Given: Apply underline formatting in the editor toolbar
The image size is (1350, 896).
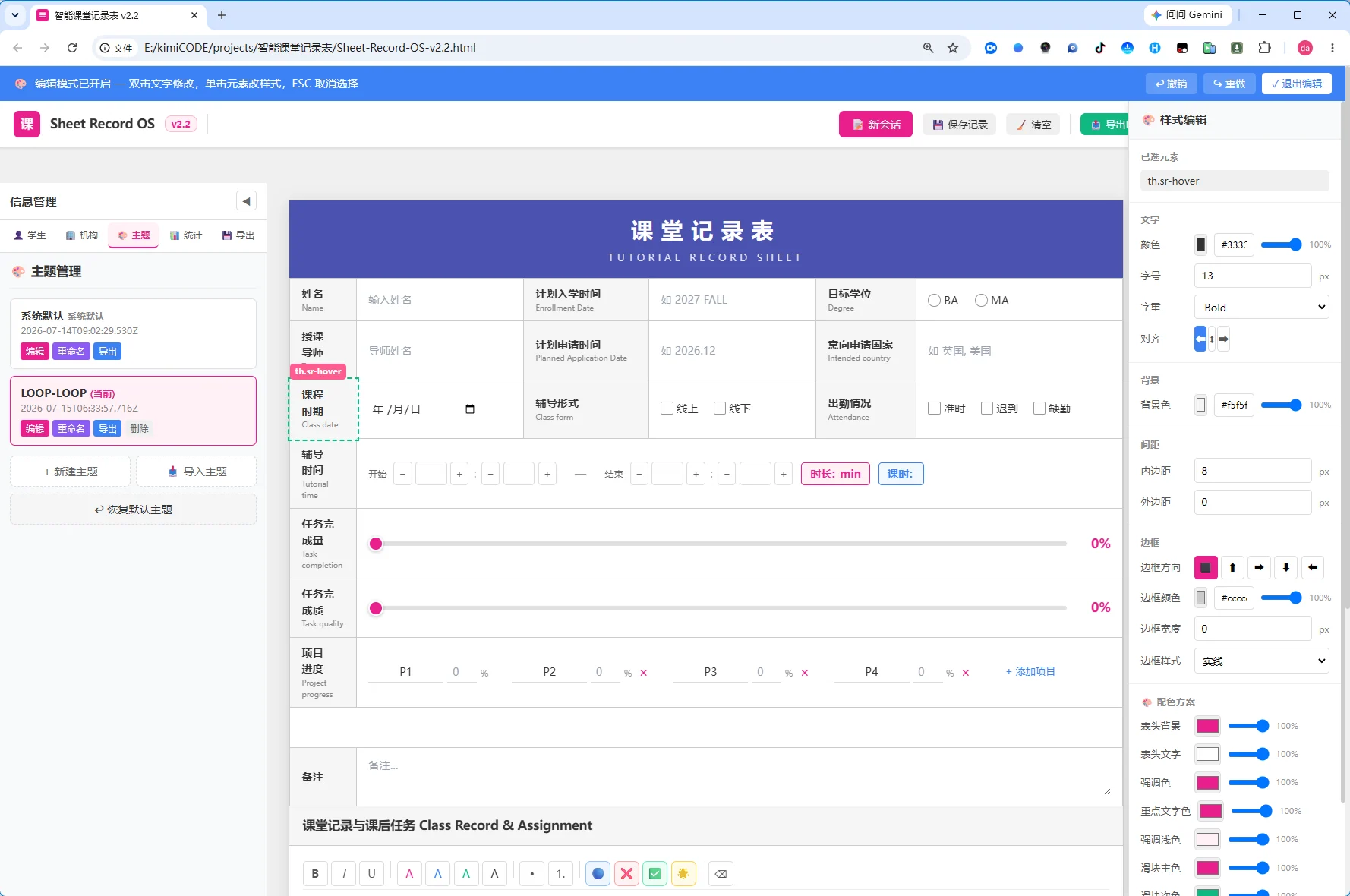Looking at the screenshot, I should coord(371,874).
